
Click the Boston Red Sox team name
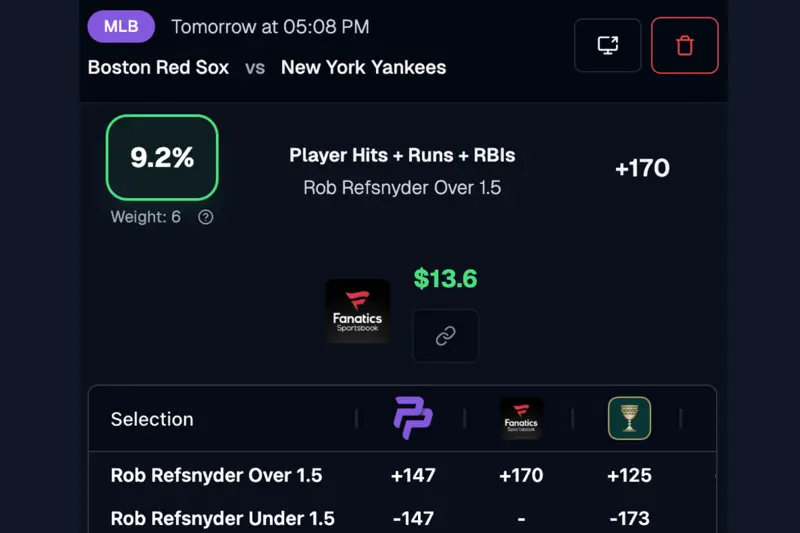point(158,68)
